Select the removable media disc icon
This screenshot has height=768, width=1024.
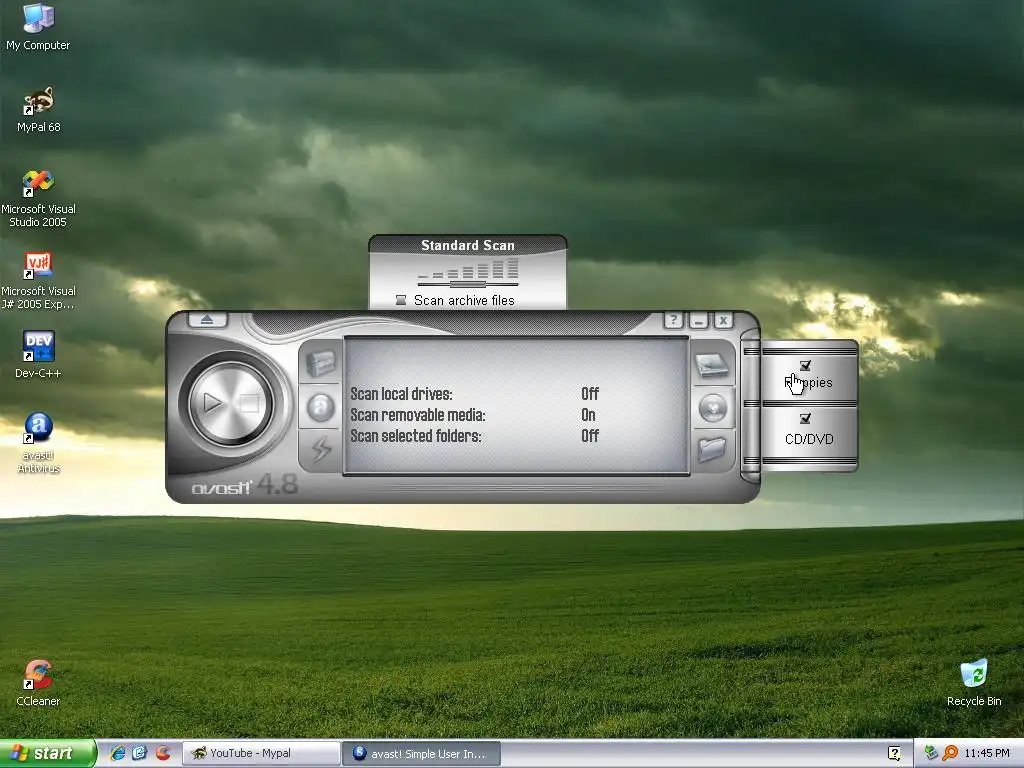(712, 408)
